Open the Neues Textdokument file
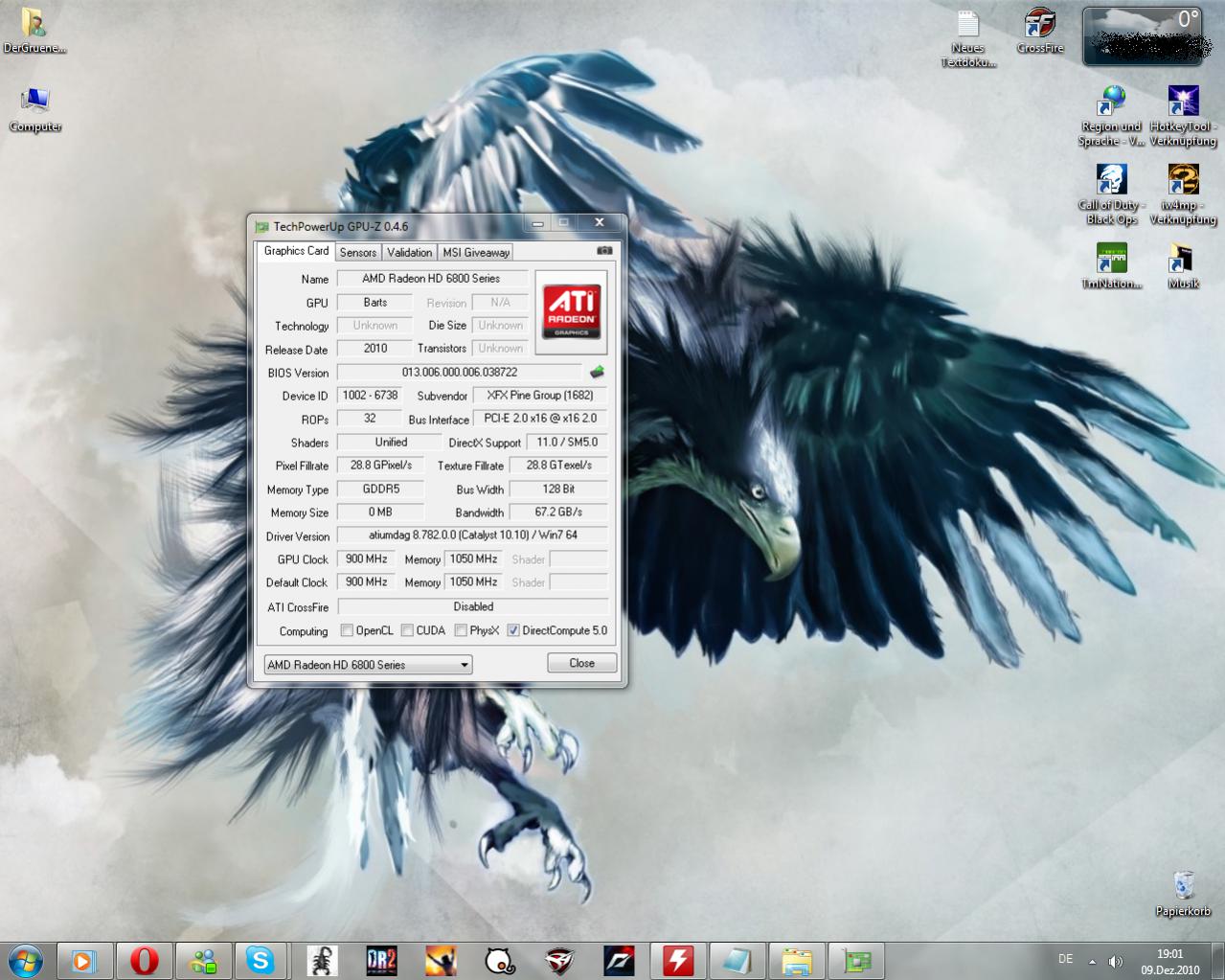This screenshot has height=980, width=1225. click(967, 38)
